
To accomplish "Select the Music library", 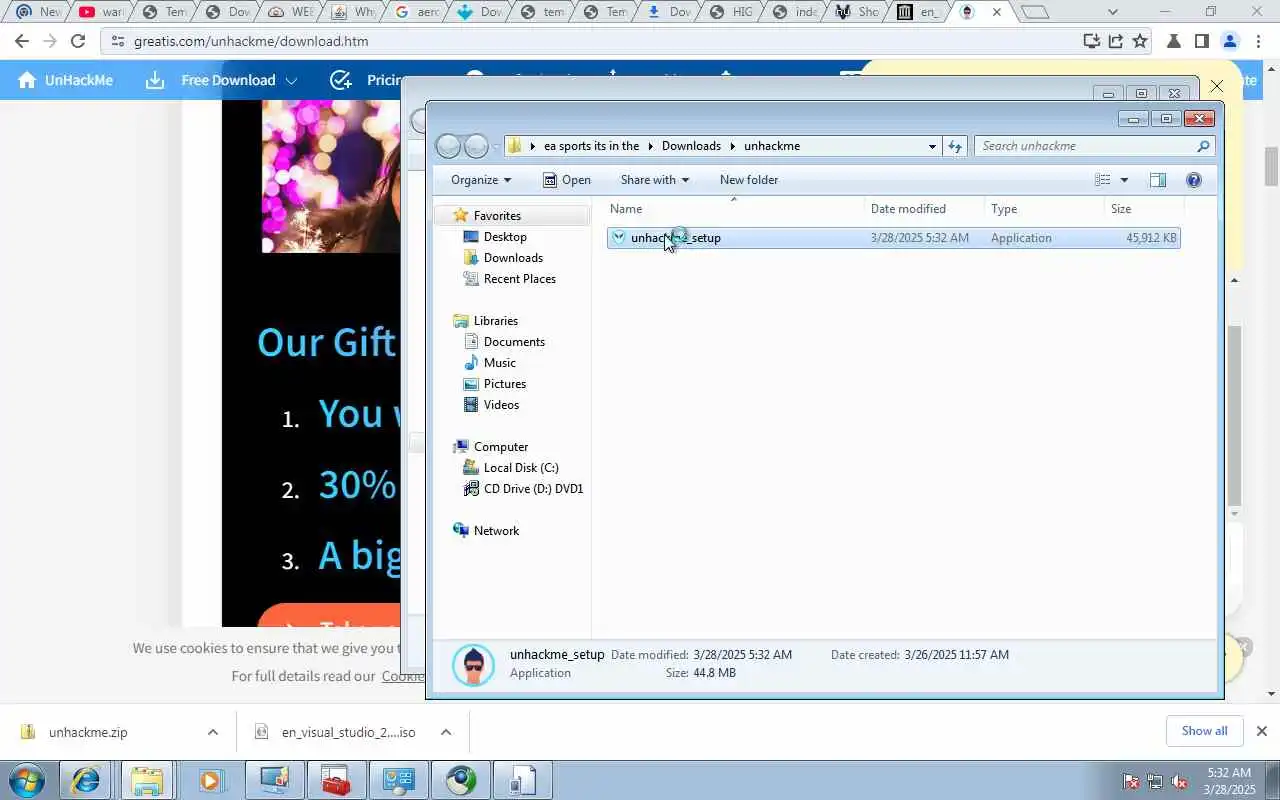I will pyautogui.click(x=499, y=363).
